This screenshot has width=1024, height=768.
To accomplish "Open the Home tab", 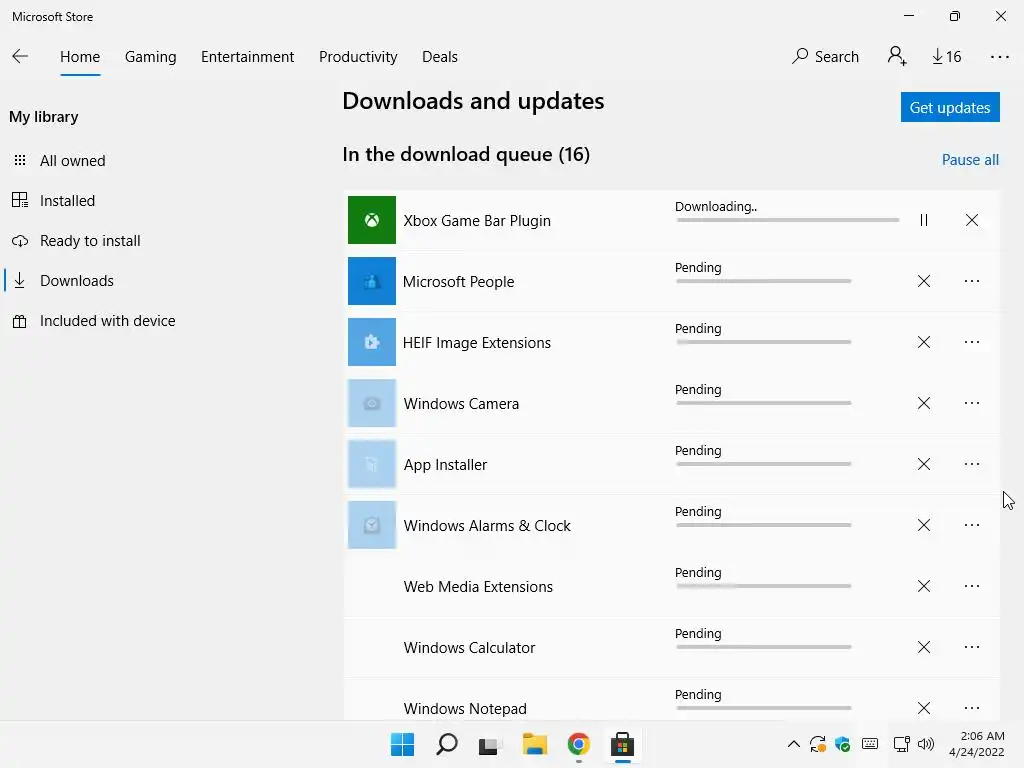I will click(x=80, y=57).
